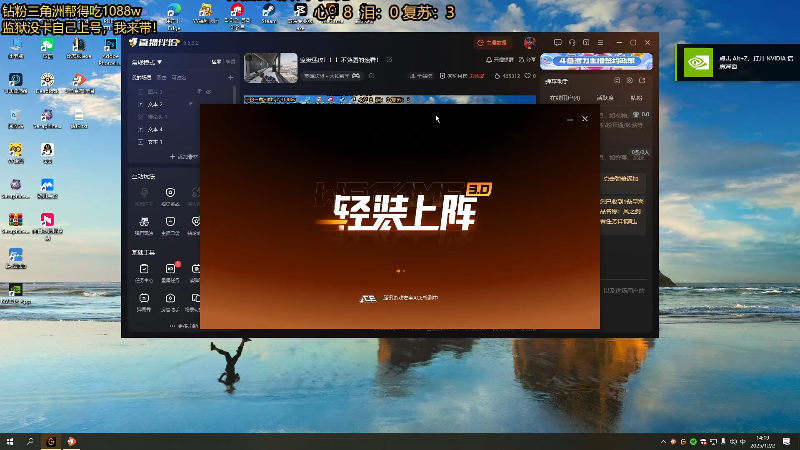The width and height of the screenshot is (800, 450).
Task: Switch to the Douyu companion app in the taskbar
Action: pyautogui.click(x=71, y=441)
